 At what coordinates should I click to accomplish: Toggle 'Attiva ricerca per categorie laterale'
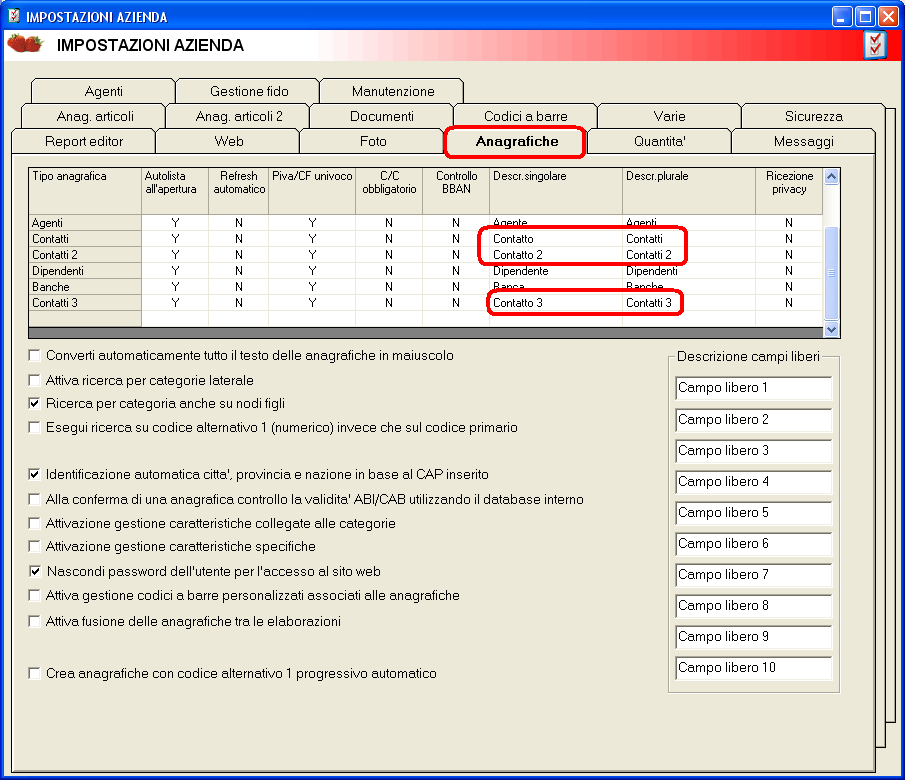pyautogui.click(x=35, y=380)
